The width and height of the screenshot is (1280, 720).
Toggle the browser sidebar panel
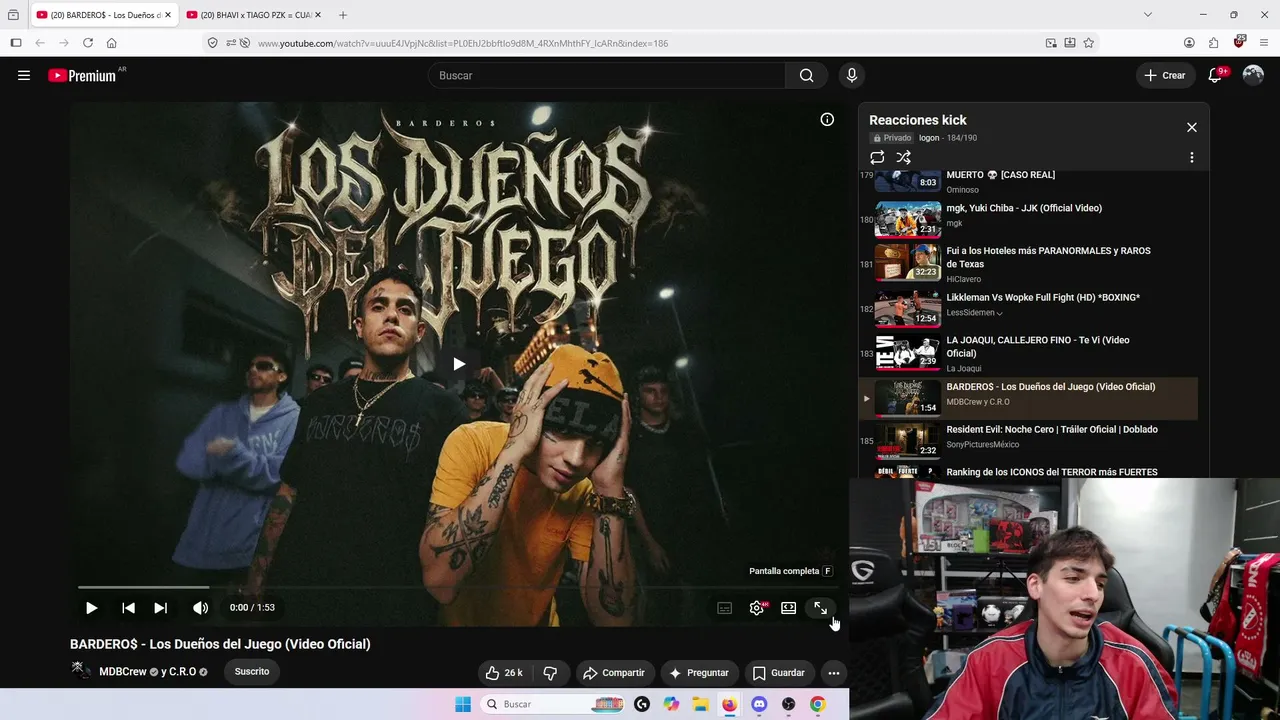pyautogui.click(x=16, y=43)
